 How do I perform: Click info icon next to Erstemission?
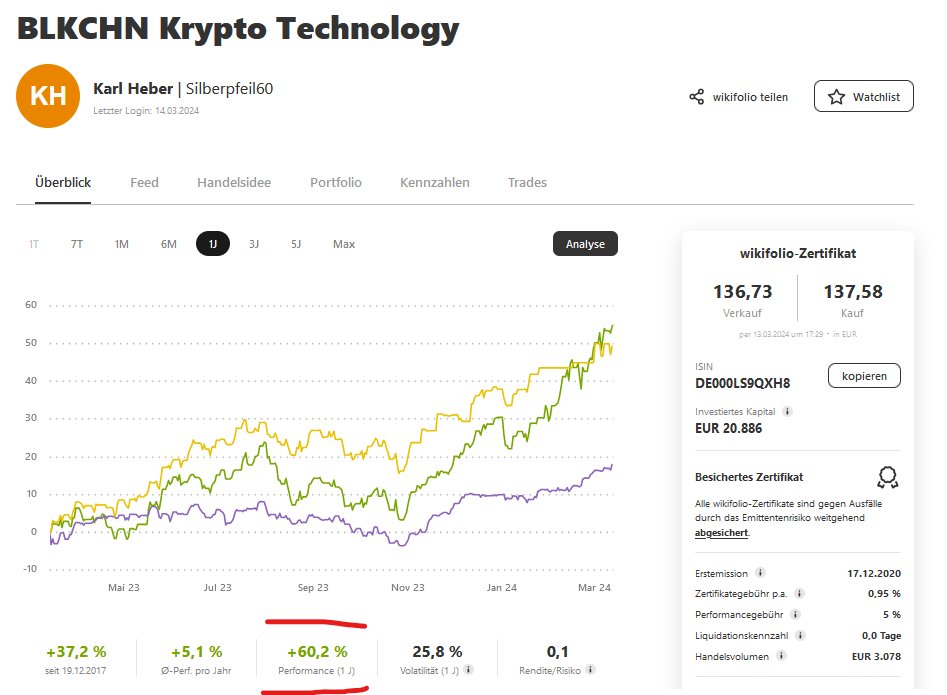pyautogui.click(x=760, y=572)
